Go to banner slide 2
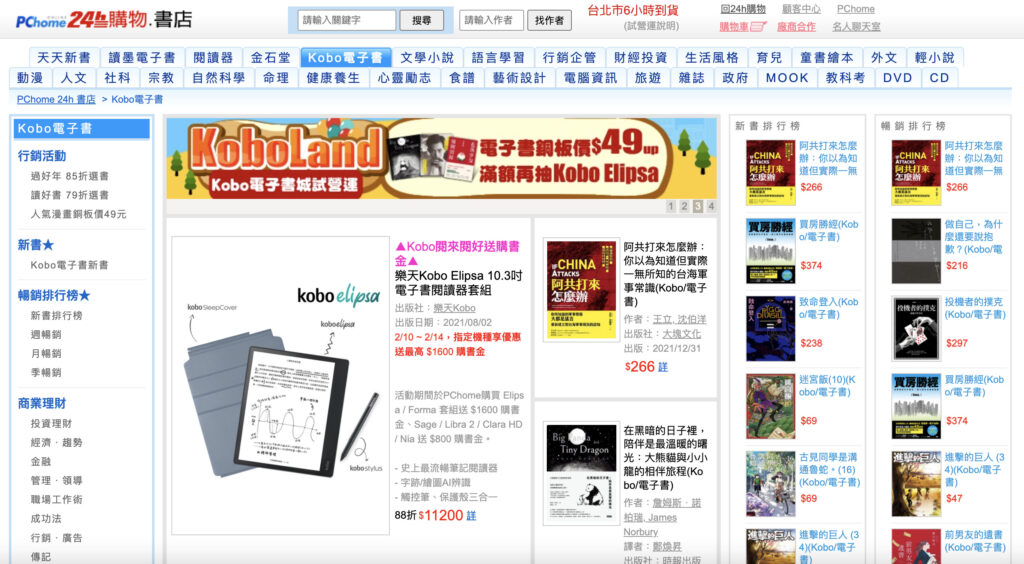The width and height of the screenshot is (1024, 564). click(684, 206)
